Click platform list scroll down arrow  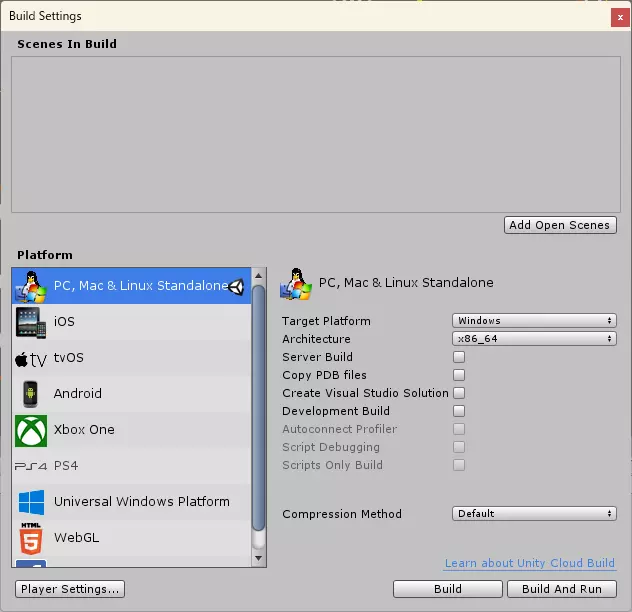click(x=258, y=558)
